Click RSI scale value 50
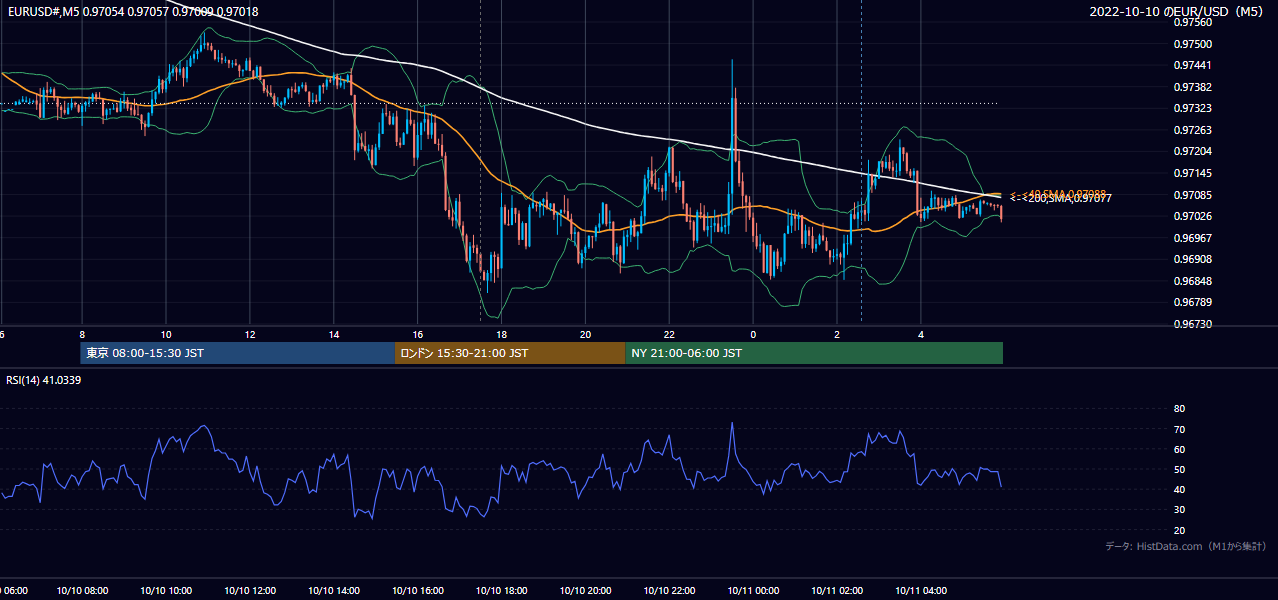The height and width of the screenshot is (600, 1278). 1179,469
